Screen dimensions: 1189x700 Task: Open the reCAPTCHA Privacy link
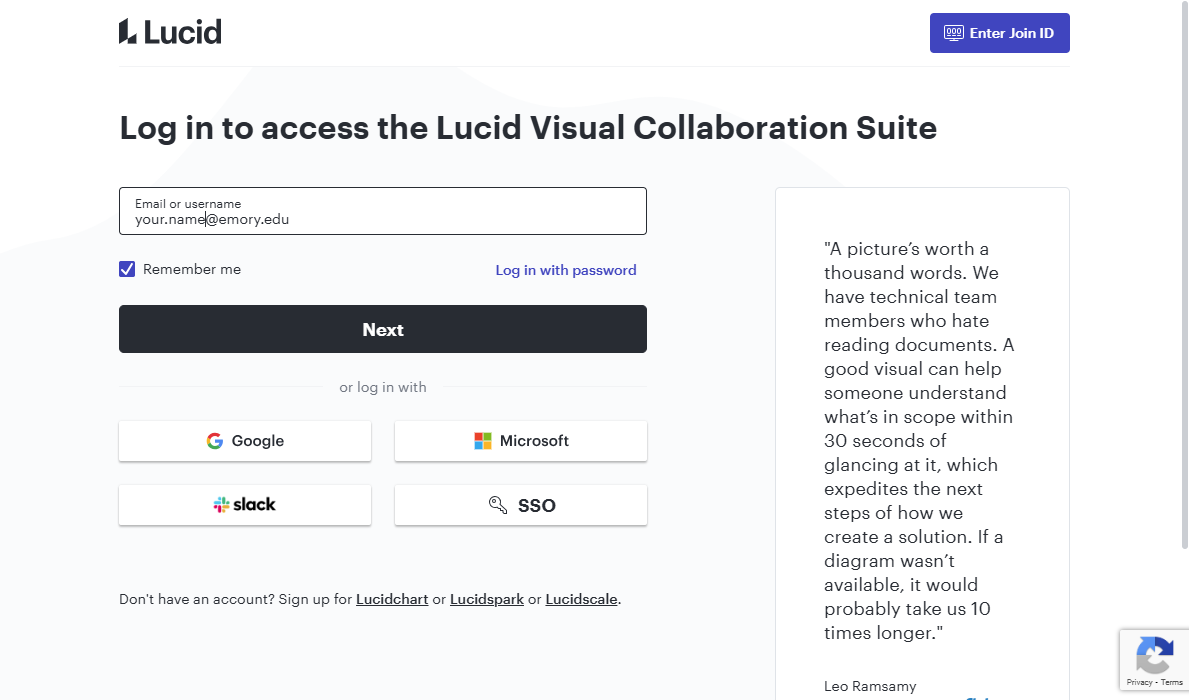click(x=1139, y=683)
